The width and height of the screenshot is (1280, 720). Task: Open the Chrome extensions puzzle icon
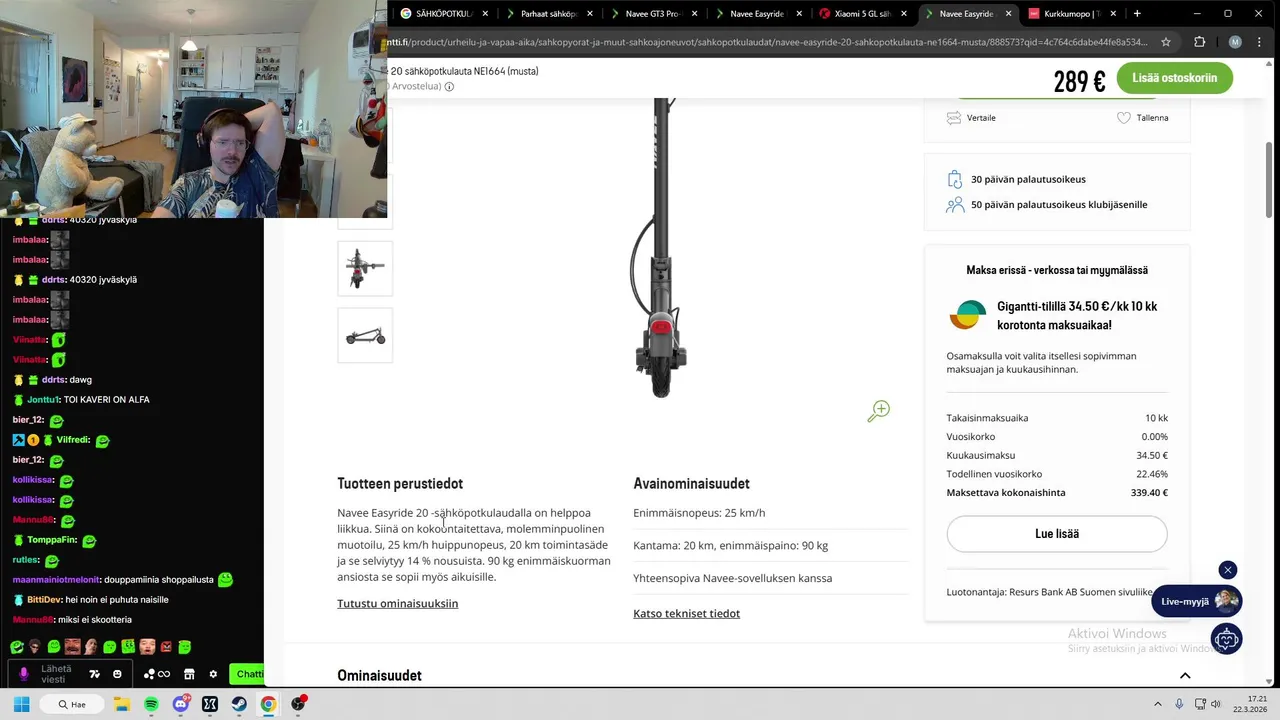coord(1200,42)
